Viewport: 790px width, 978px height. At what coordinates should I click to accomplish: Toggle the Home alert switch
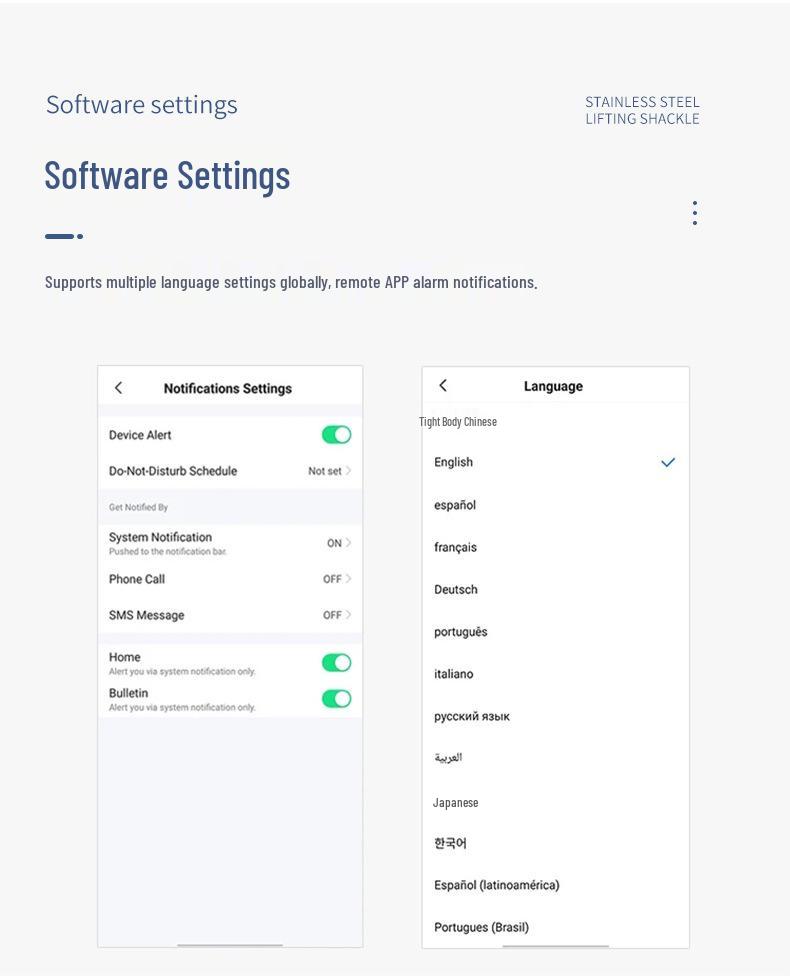click(x=337, y=662)
